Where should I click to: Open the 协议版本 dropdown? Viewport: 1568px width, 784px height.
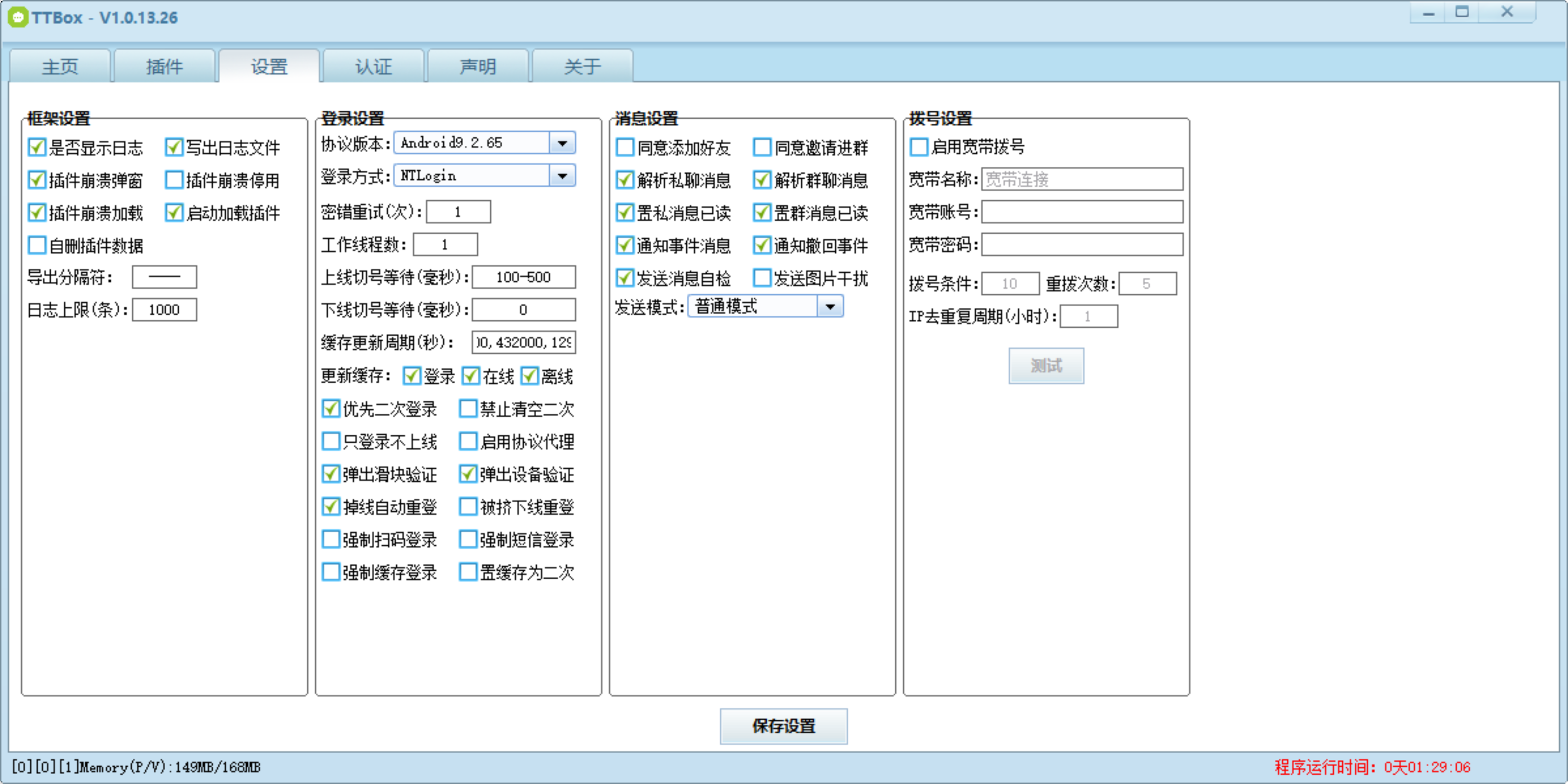pos(562,143)
